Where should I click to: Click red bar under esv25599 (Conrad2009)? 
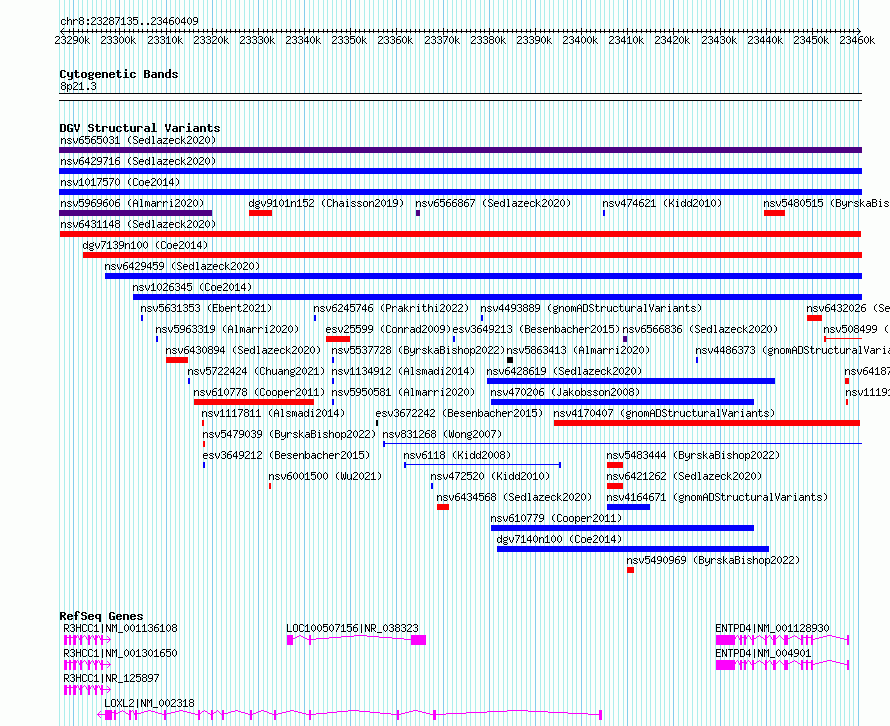point(338,339)
